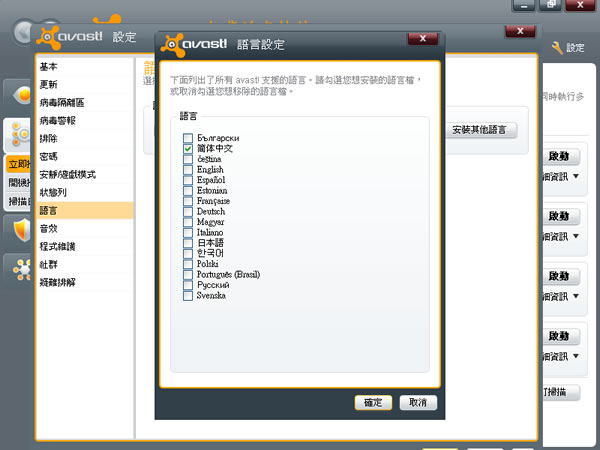The height and width of the screenshot is (450, 600).
Task: Select the 病毒隔離區 settings category
Action: point(85,103)
